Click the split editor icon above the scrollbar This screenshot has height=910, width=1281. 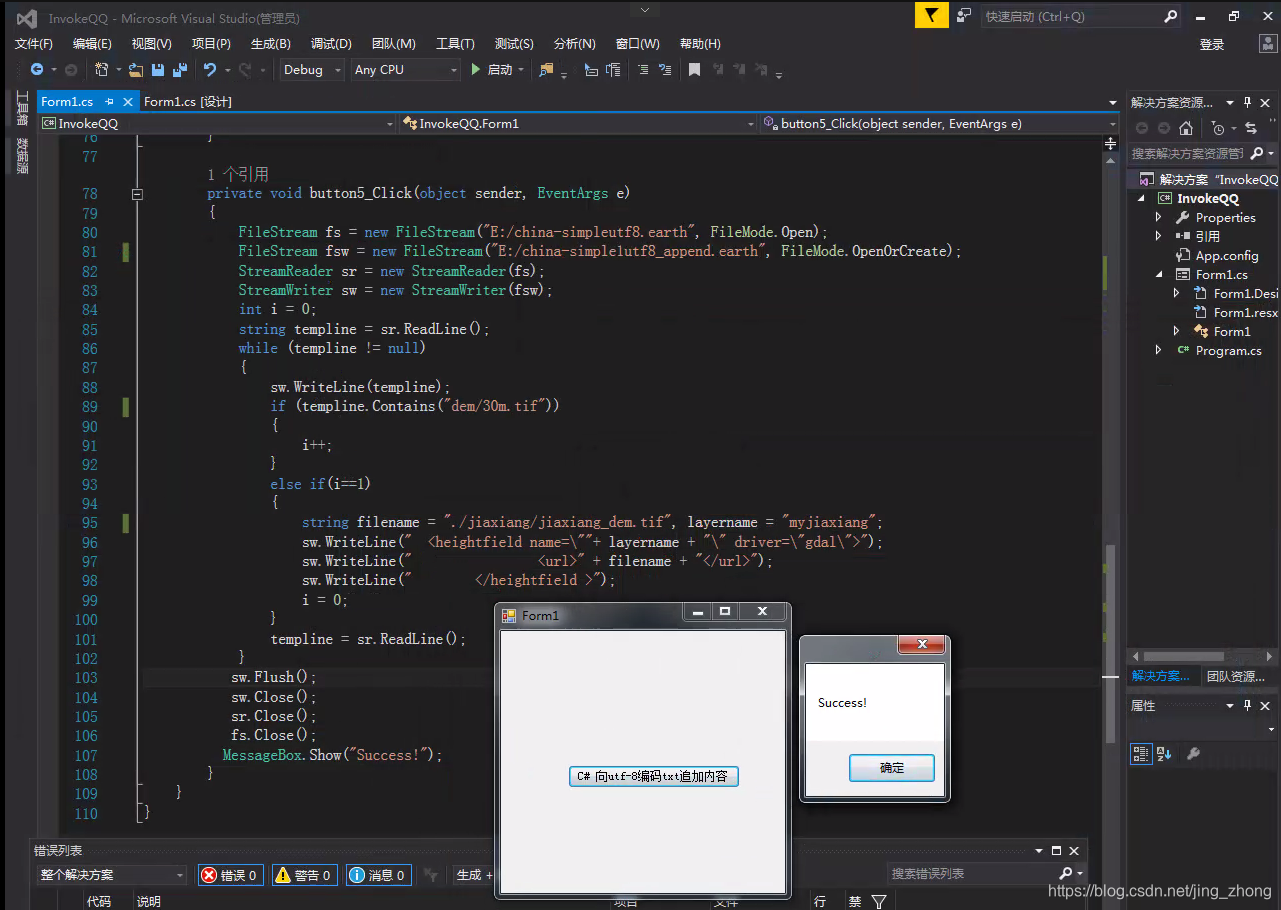[x=1110, y=143]
